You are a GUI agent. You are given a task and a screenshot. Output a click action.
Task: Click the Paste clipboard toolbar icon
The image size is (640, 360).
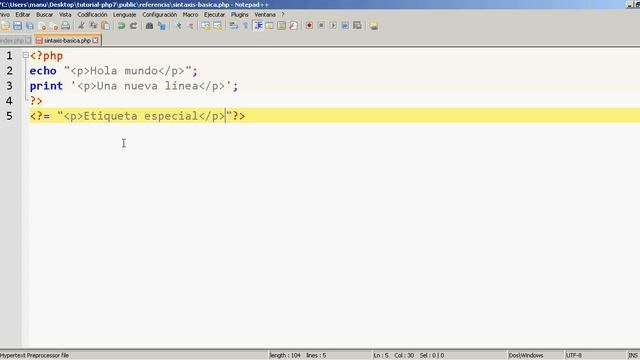tap(105, 26)
